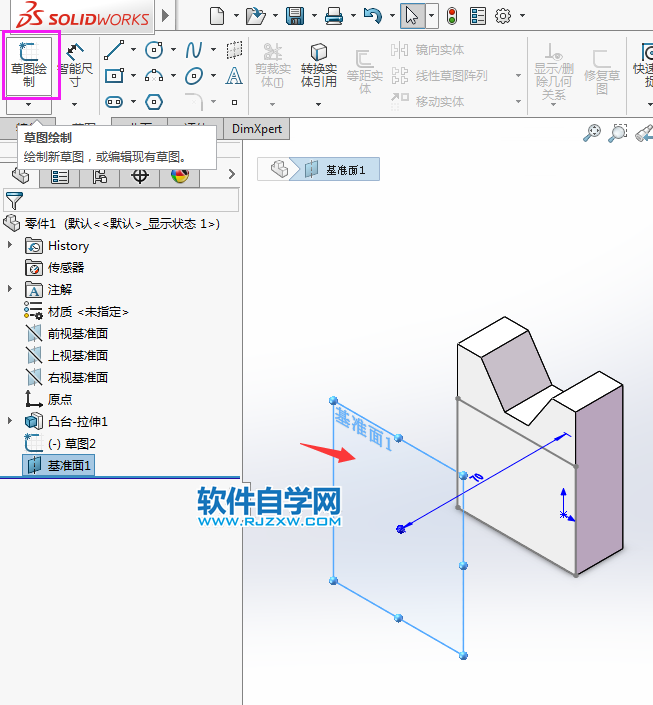Image resolution: width=653 pixels, height=705 pixels.
Task: Click the New document icon
Action: click(x=217, y=16)
